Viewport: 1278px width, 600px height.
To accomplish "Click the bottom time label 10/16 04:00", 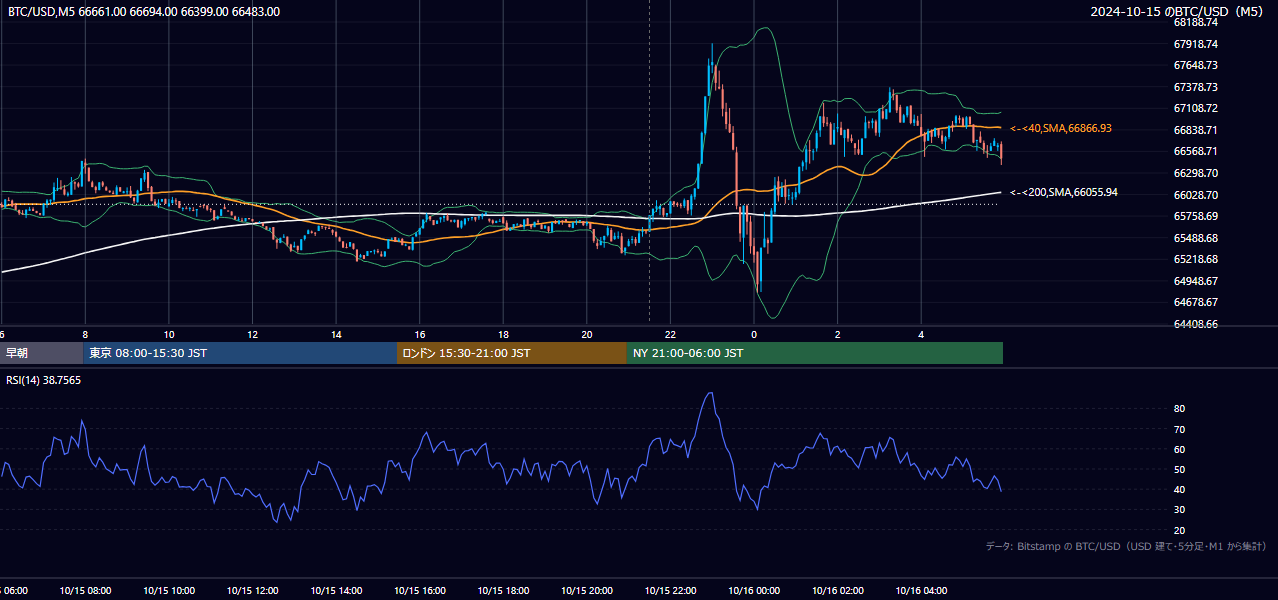I will (x=921, y=590).
